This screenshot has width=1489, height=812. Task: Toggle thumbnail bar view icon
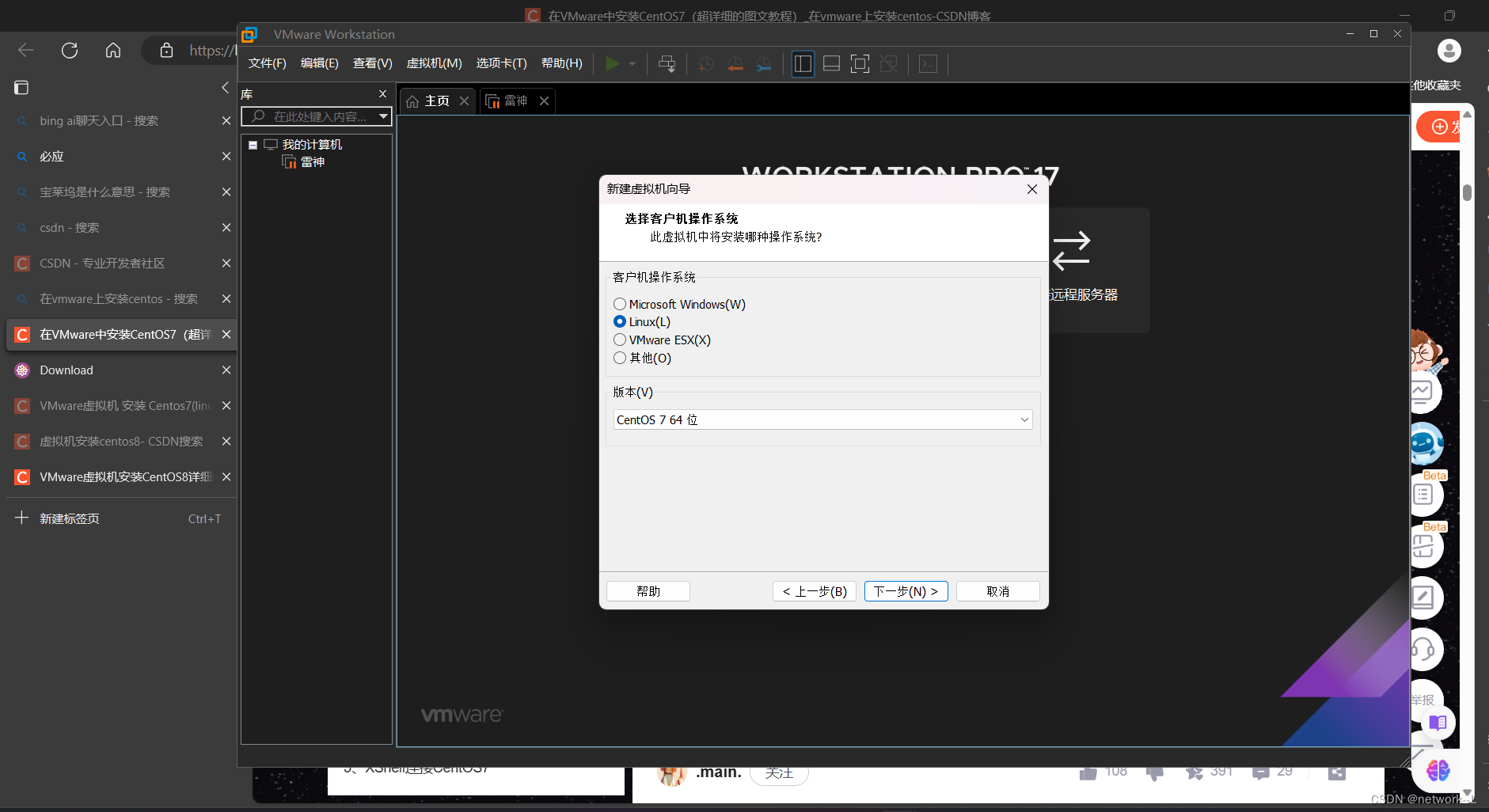(x=831, y=64)
